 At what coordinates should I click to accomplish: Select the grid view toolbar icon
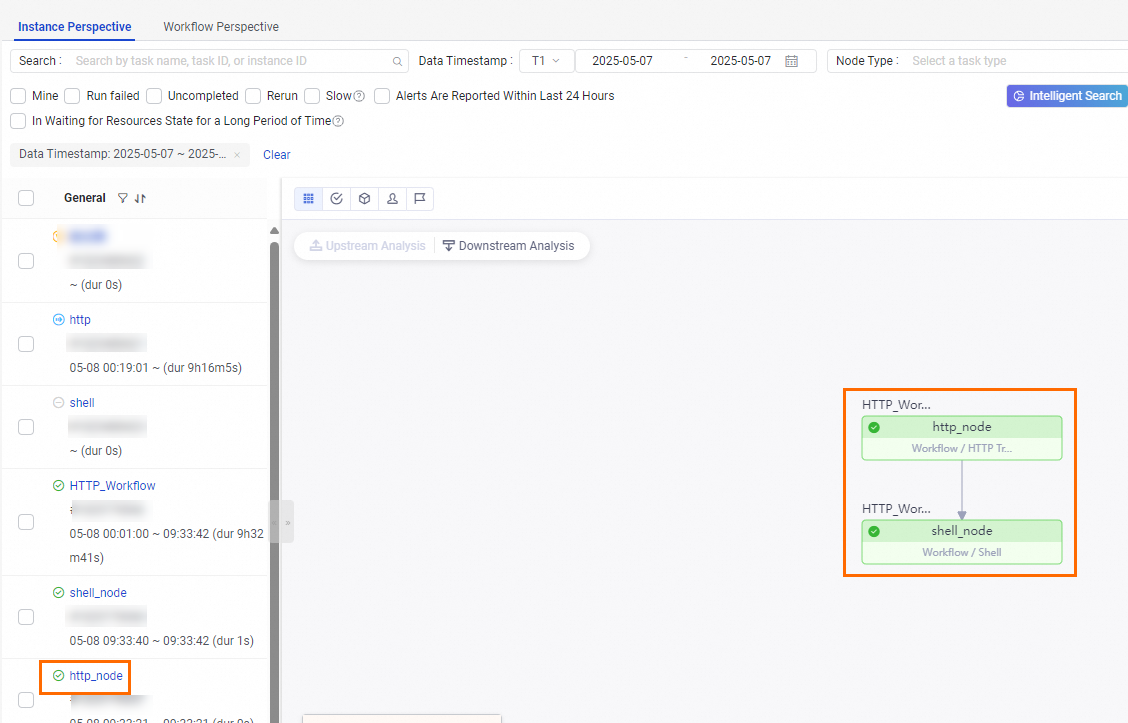coord(309,199)
